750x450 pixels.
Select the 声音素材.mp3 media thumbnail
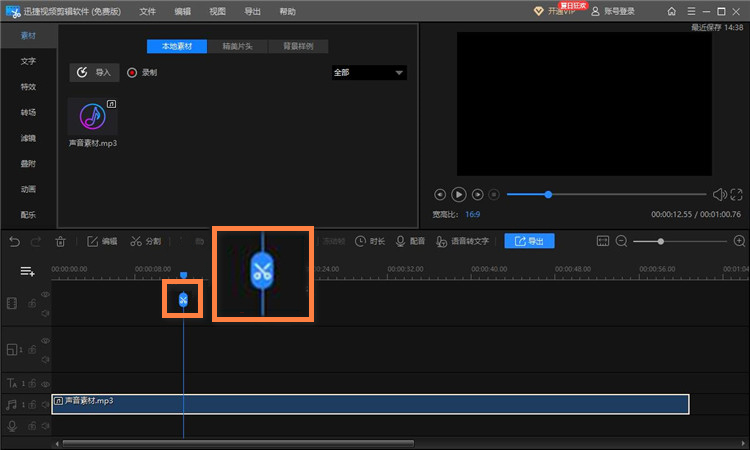coord(93,116)
